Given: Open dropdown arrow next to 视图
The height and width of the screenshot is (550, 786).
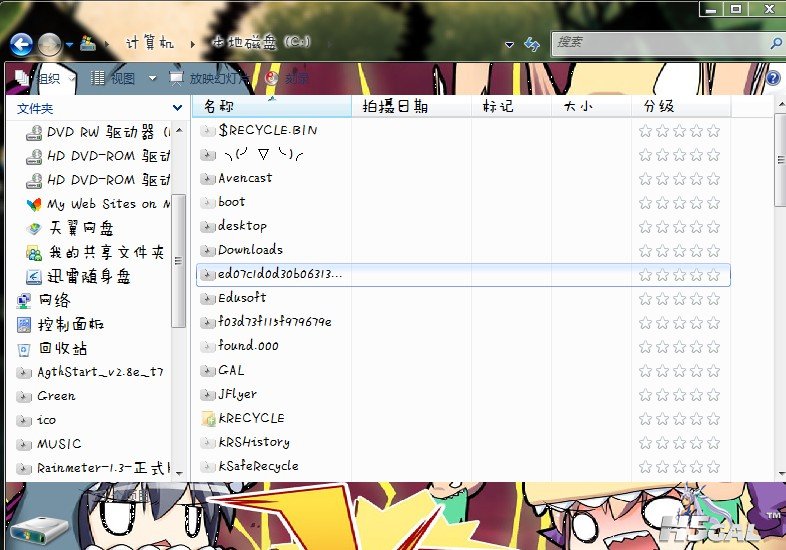Looking at the screenshot, I should [152, 78].
